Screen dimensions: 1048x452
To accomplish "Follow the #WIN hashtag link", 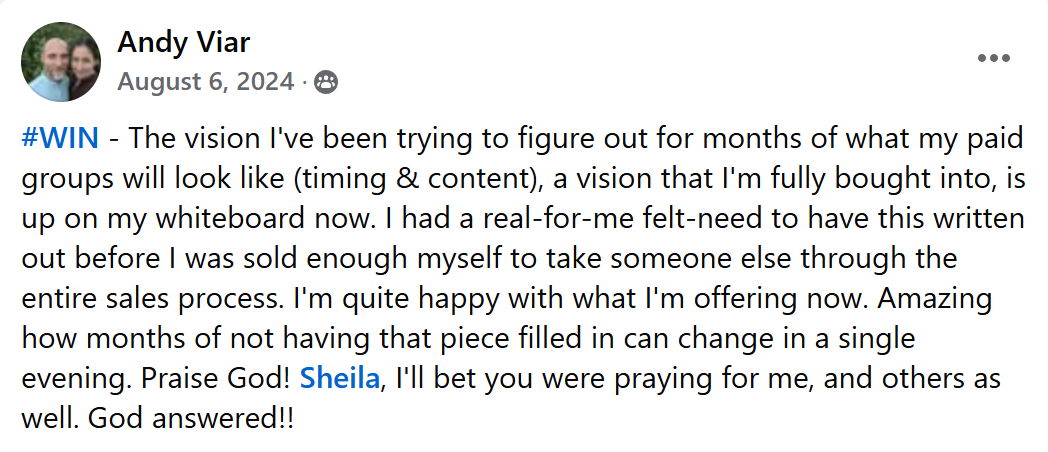I will point(61,138).
